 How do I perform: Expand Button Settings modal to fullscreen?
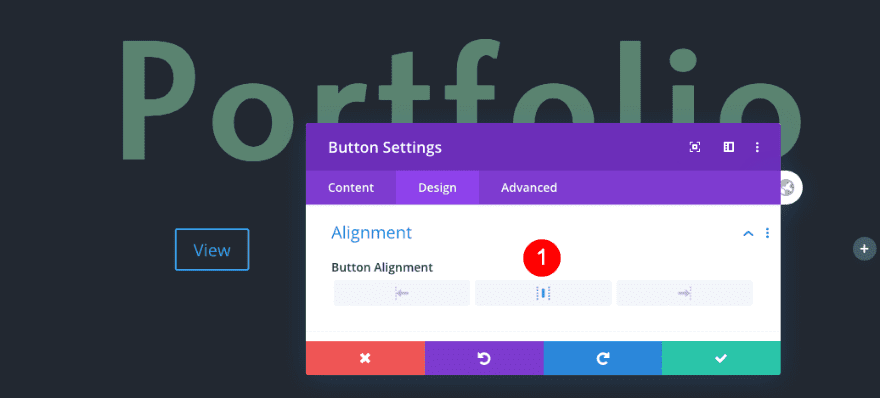694,147
